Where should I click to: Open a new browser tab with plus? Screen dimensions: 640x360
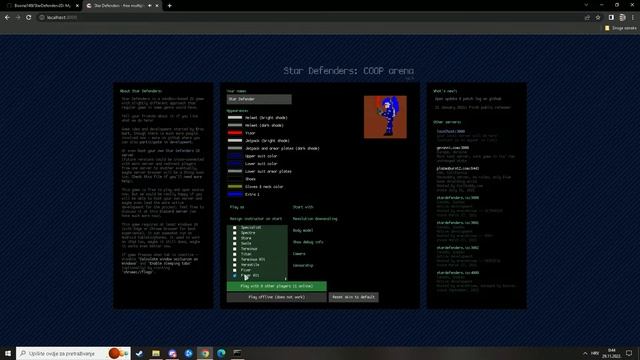[169, 6]
